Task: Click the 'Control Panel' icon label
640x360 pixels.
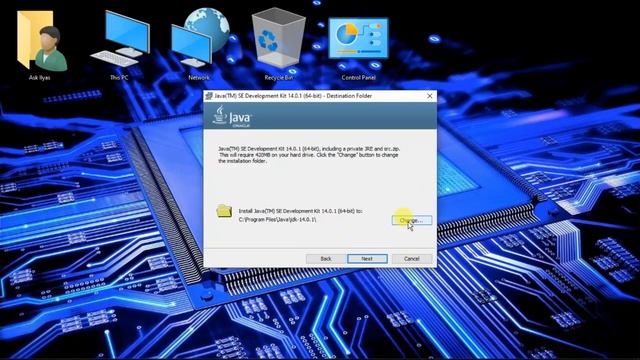Action: (358, 78)
